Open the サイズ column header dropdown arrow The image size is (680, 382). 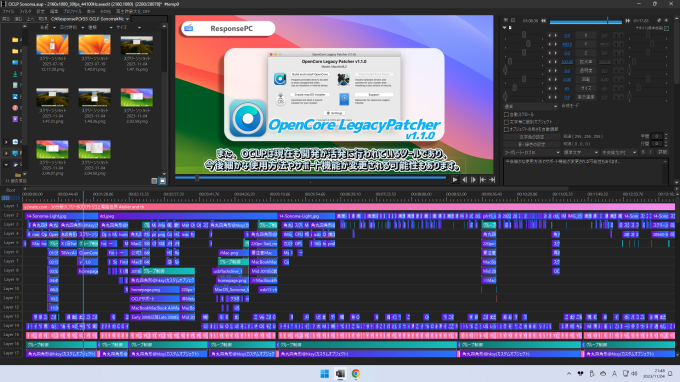tap(139, 27)
